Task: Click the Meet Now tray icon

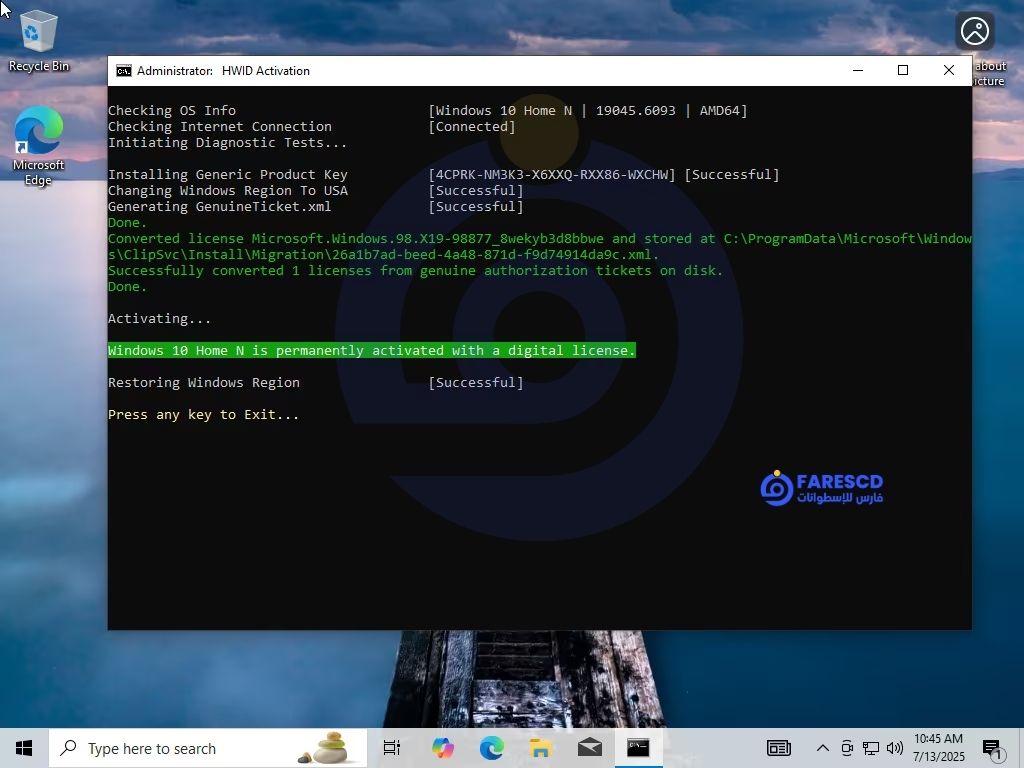Action: pyautogui.click(x=847, y=748)
